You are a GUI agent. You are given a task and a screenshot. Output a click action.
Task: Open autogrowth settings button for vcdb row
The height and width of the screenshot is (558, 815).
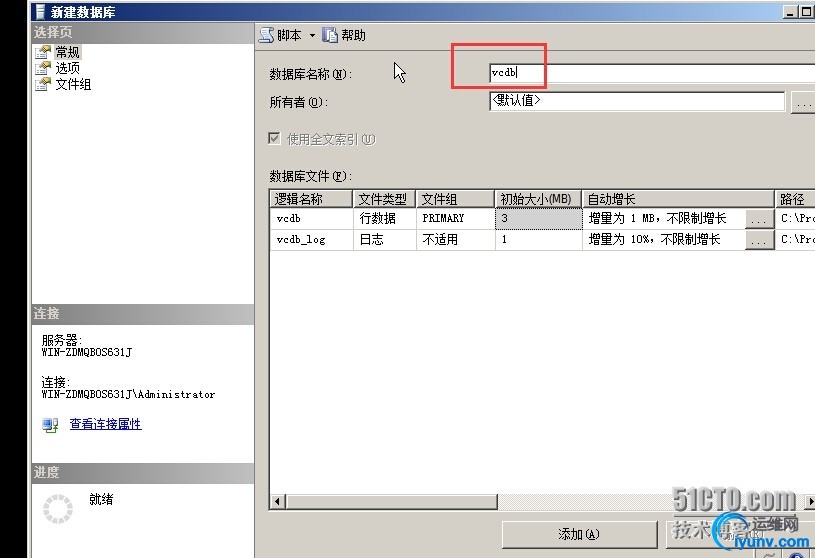759,219
